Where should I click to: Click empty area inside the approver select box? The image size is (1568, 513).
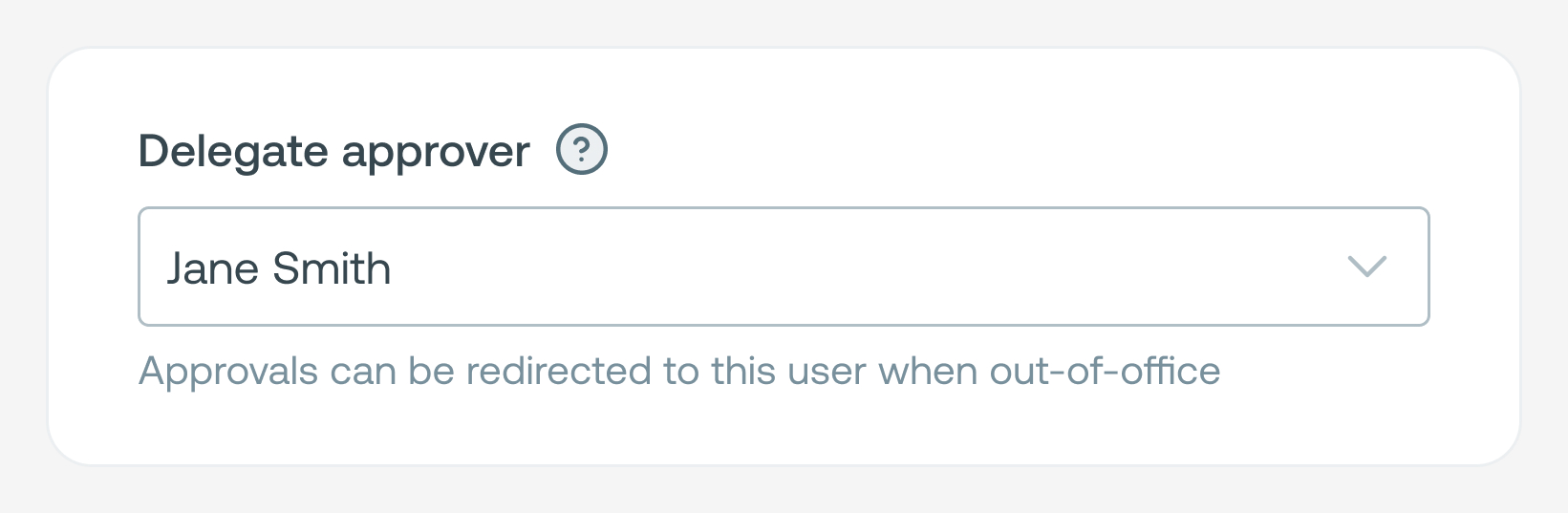[x=860, y=267]
